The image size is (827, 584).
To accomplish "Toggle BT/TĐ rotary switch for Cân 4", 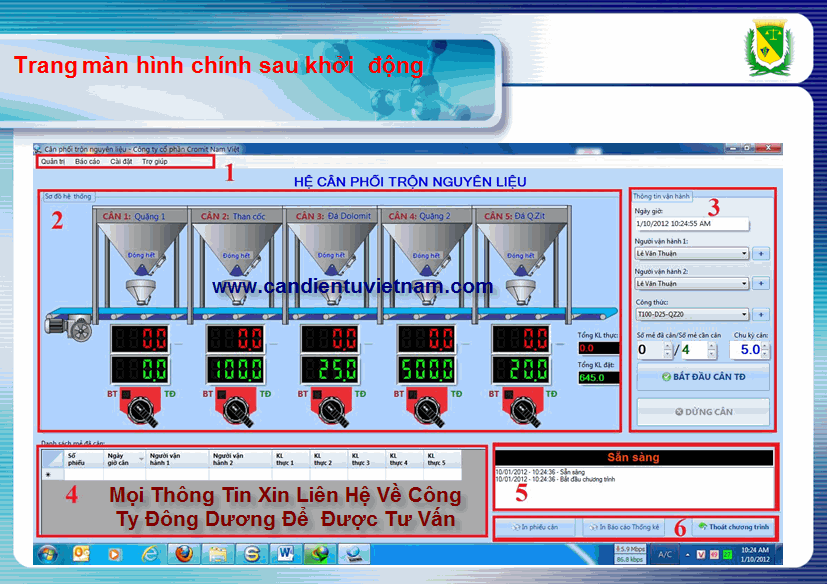I will [x=427, y=407].
